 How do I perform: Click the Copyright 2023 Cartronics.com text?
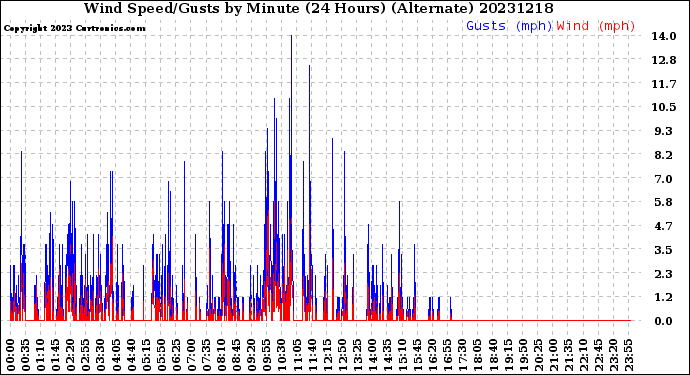(x=75, y=28)
